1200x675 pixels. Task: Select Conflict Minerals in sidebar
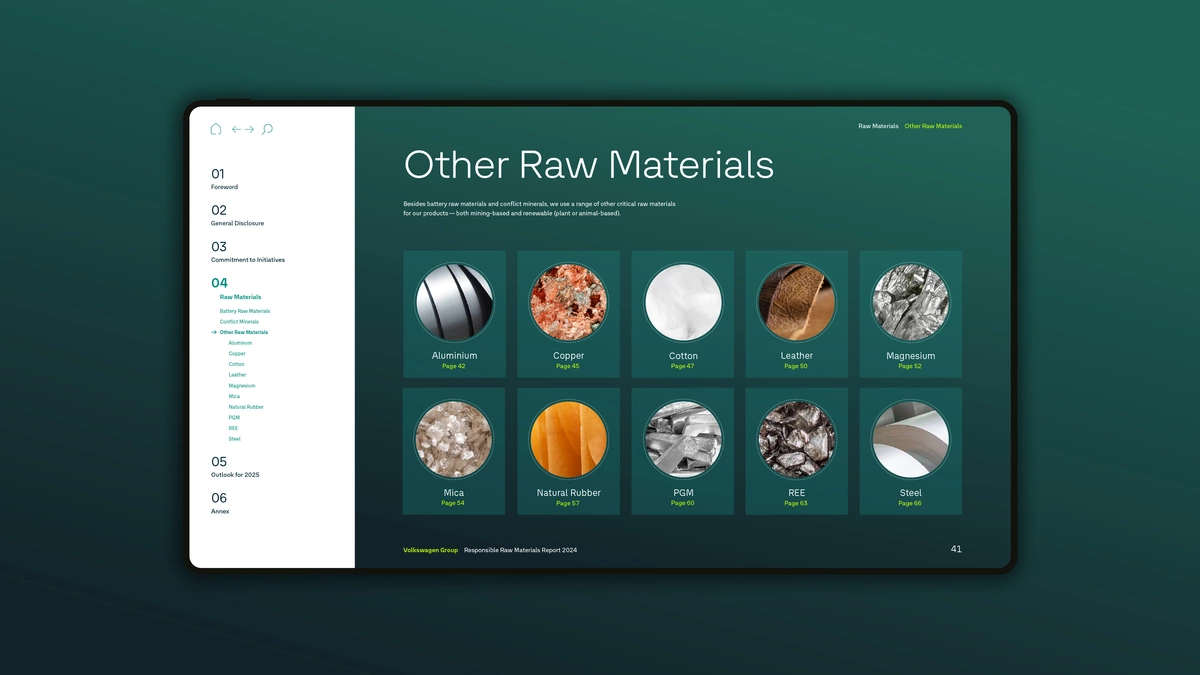point(239,322)
